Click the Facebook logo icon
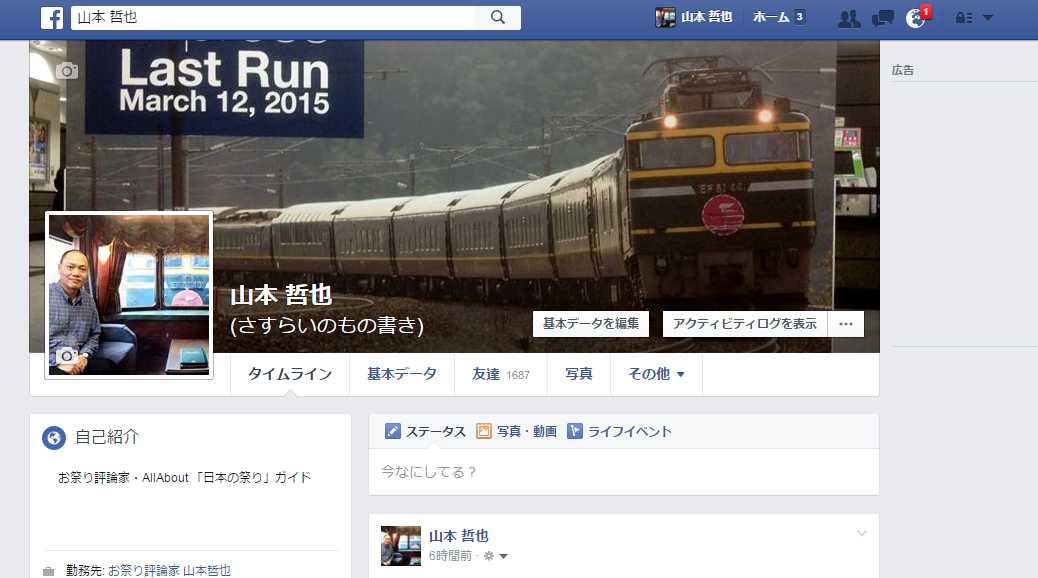Viewport: 1038px width, 578px height. pos(52,18)
